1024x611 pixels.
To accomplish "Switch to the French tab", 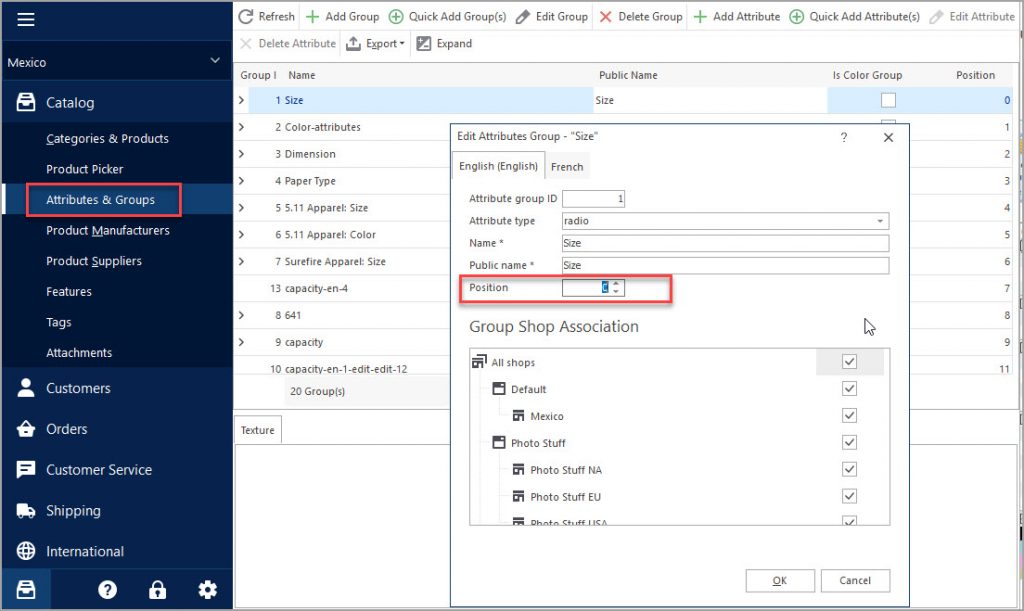I will (x=567, y=166).
